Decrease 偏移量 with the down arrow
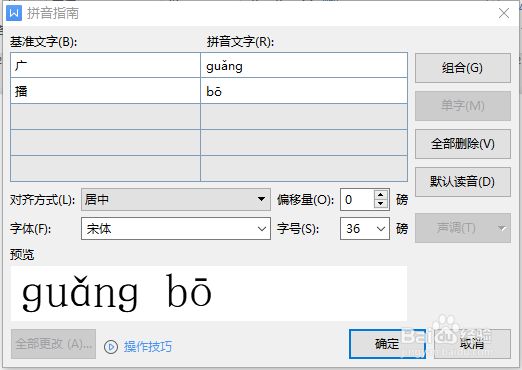The height and width of the screenshot is (370, 522). (x=381, y=204)
